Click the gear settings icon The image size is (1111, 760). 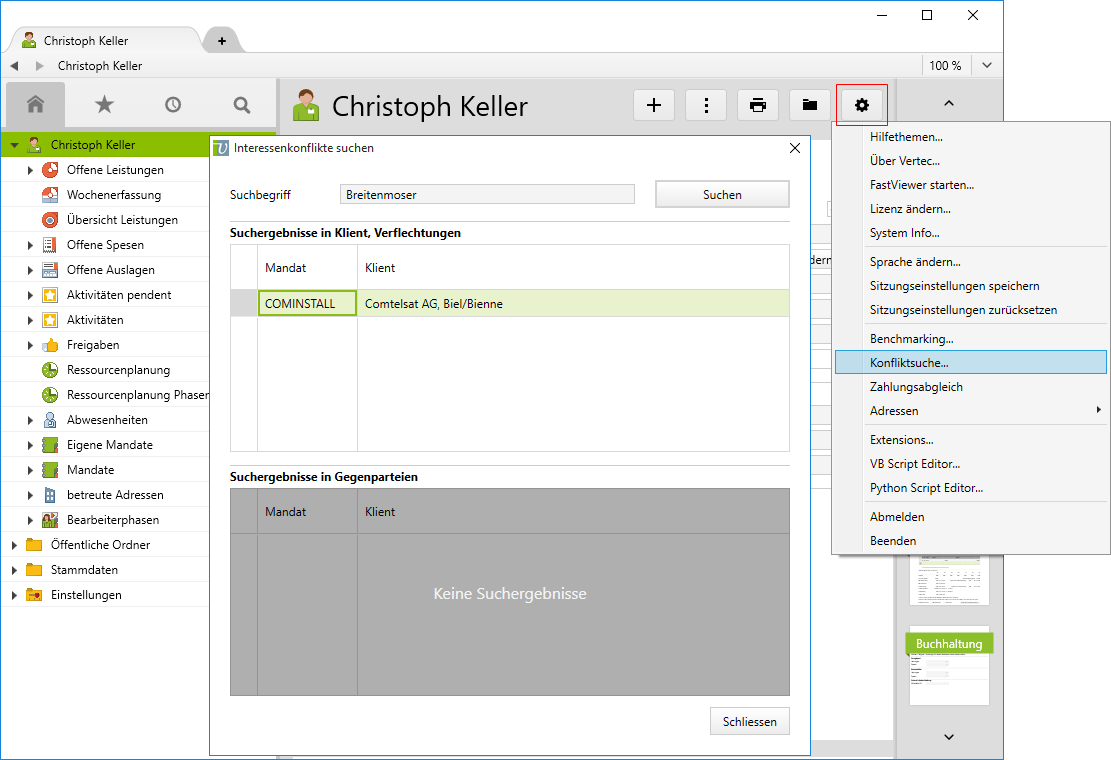point(862,105)
